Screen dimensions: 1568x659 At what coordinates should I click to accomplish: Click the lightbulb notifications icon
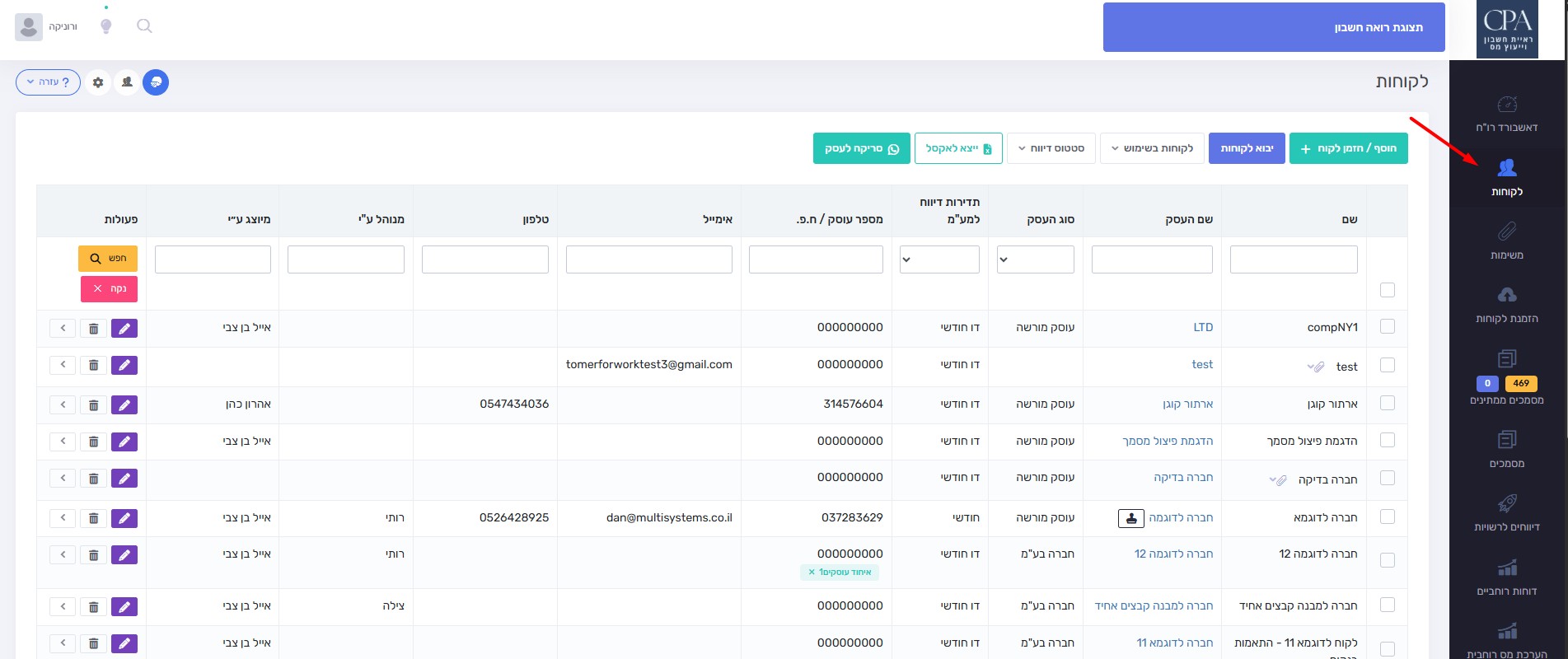click(105, 26)
